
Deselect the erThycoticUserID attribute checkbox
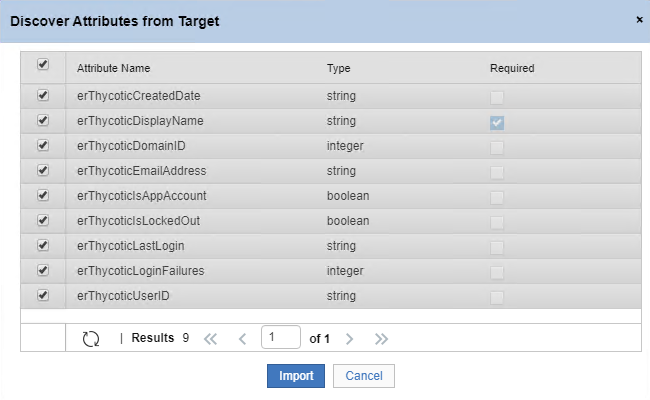43,295
